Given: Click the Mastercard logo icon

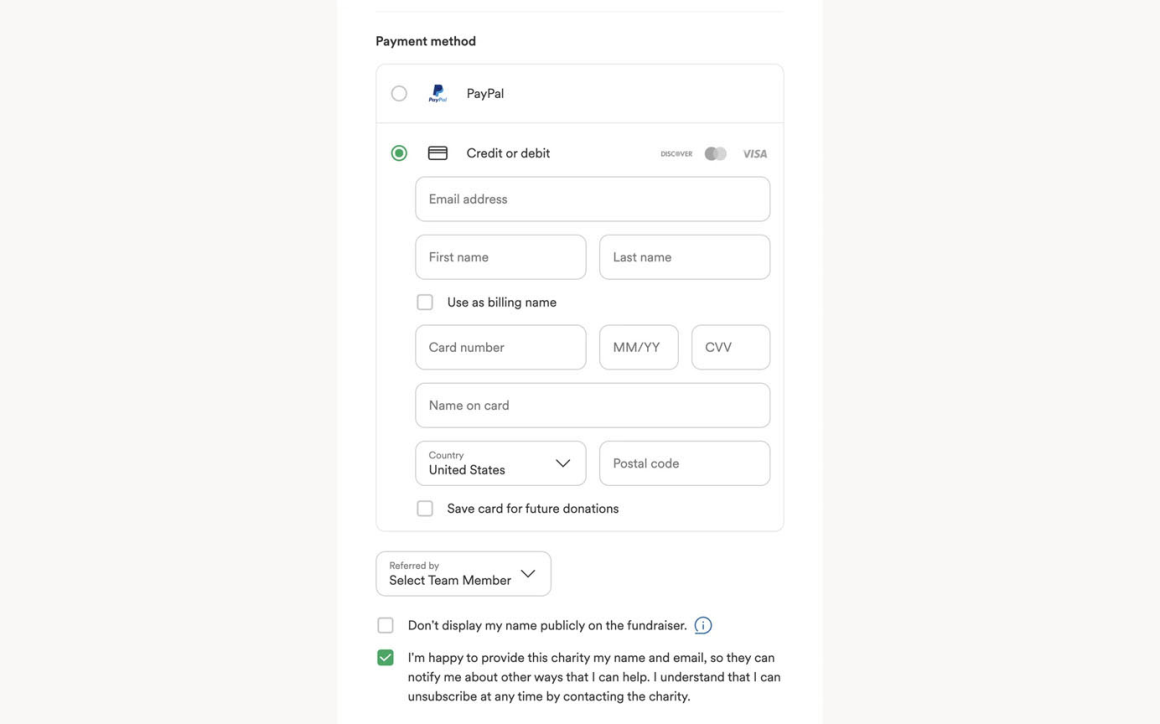Looking at the screenshot, I should pyautogui.click(x=715, y=154).
